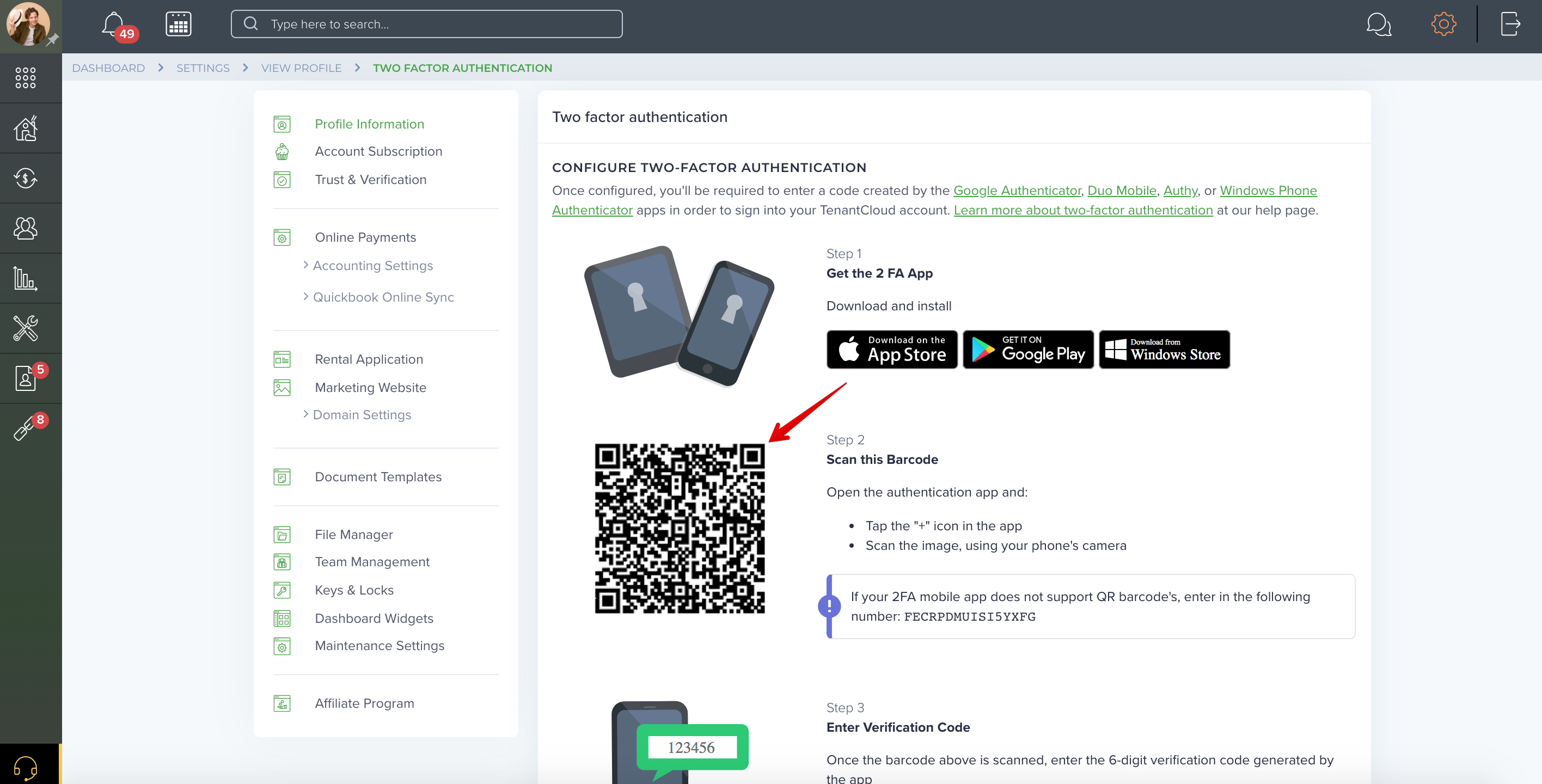Open the apps grid menu icon
This screenshot has width=1542, height=784.
coord(25,78)
